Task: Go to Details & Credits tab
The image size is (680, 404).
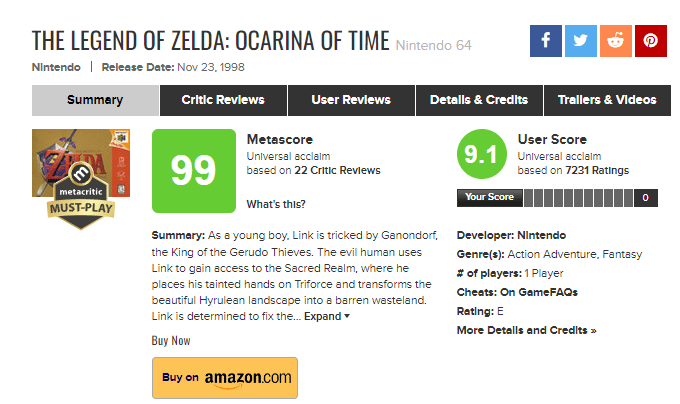Action: pyautogui.click(x=479, y=100)
